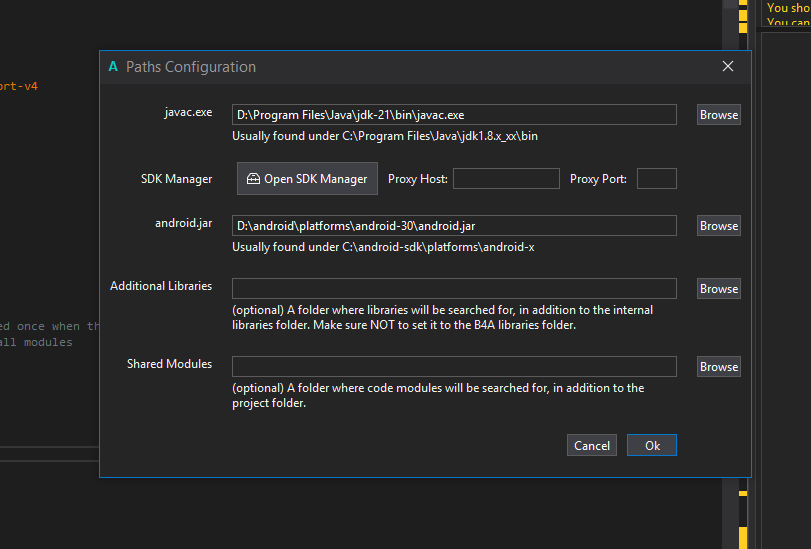Focus the Proxy Port field
This screenshot has height=549, width=811.
click(x=656, y=179)
